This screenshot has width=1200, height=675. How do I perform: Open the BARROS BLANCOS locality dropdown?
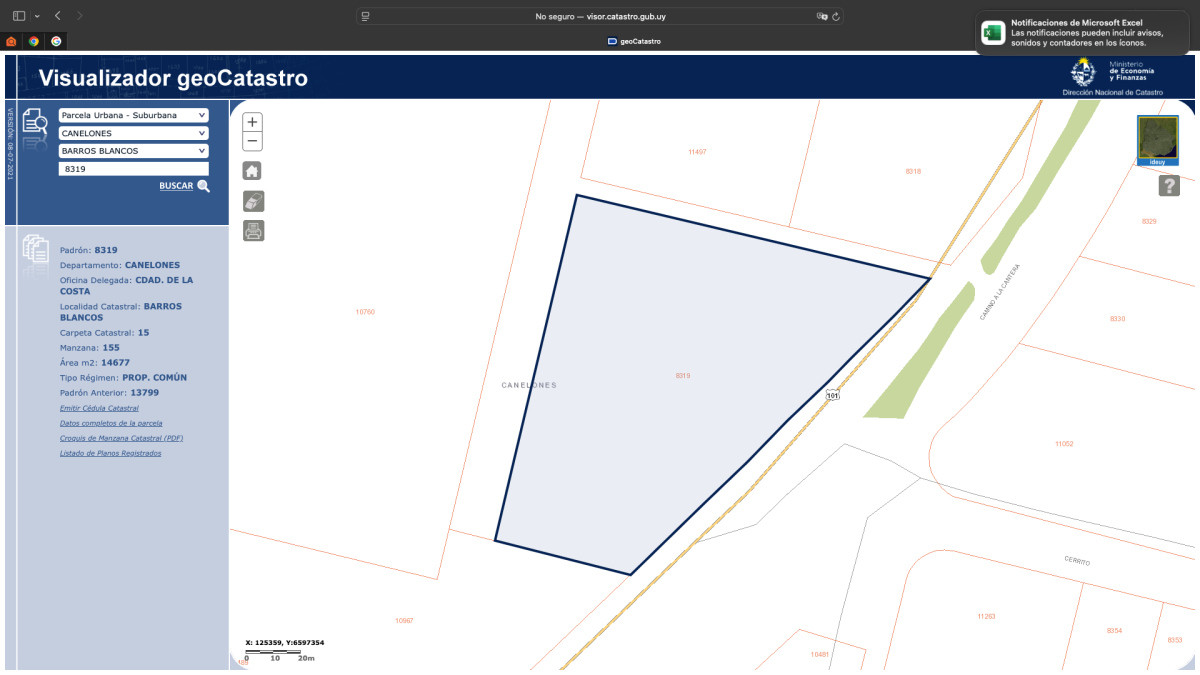(134, 151)
